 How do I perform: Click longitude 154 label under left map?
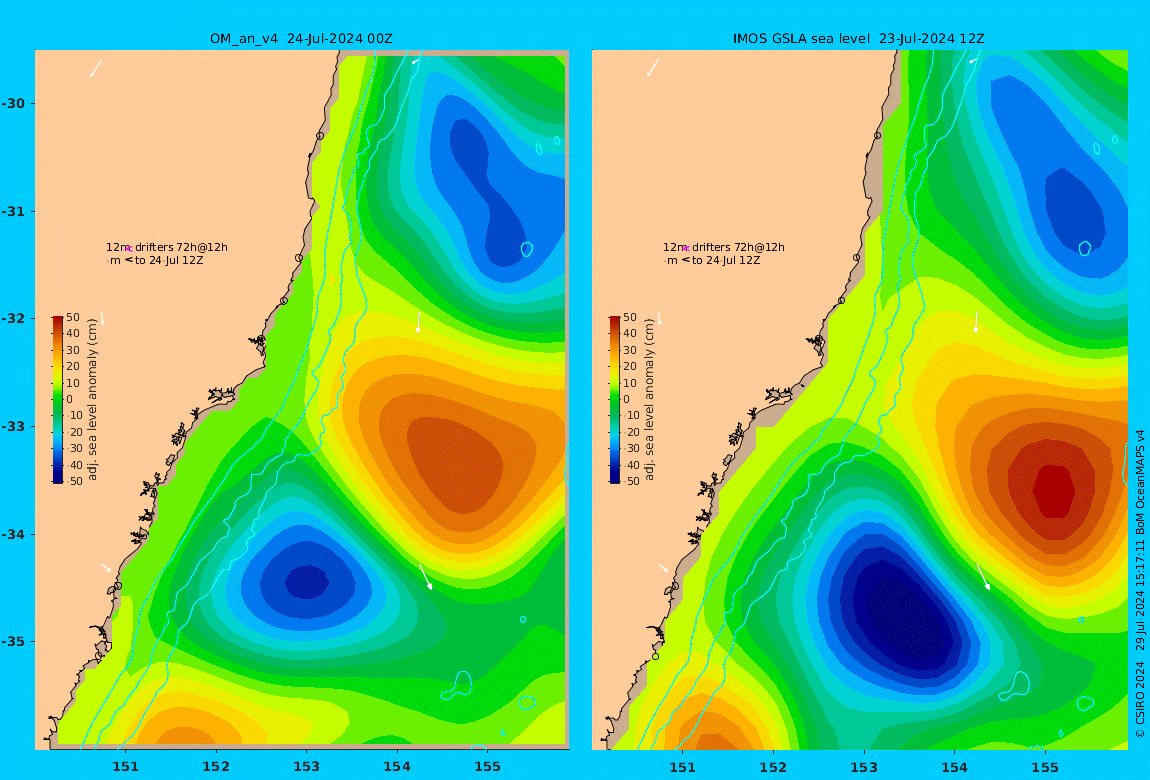(397, 767)
